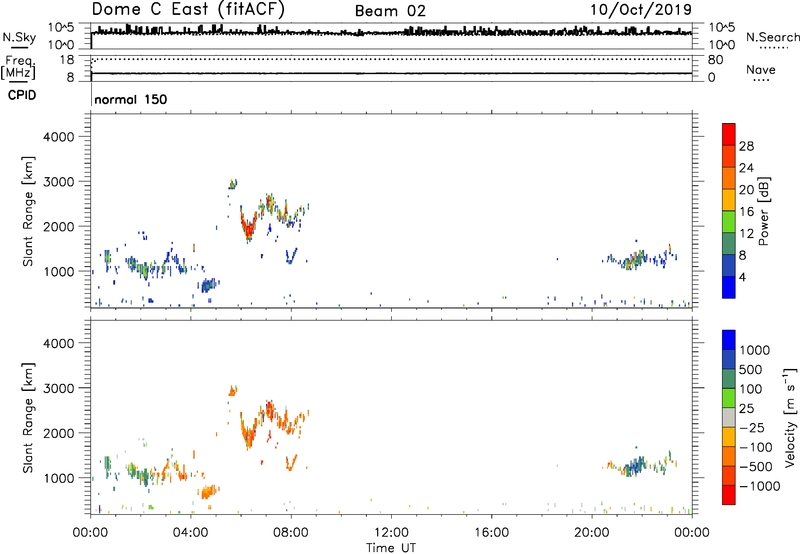The width and height of the screenshot is (800, 554).
Task: Click the 'Power [dB]' color bar label
Action: tap(763, 211)
